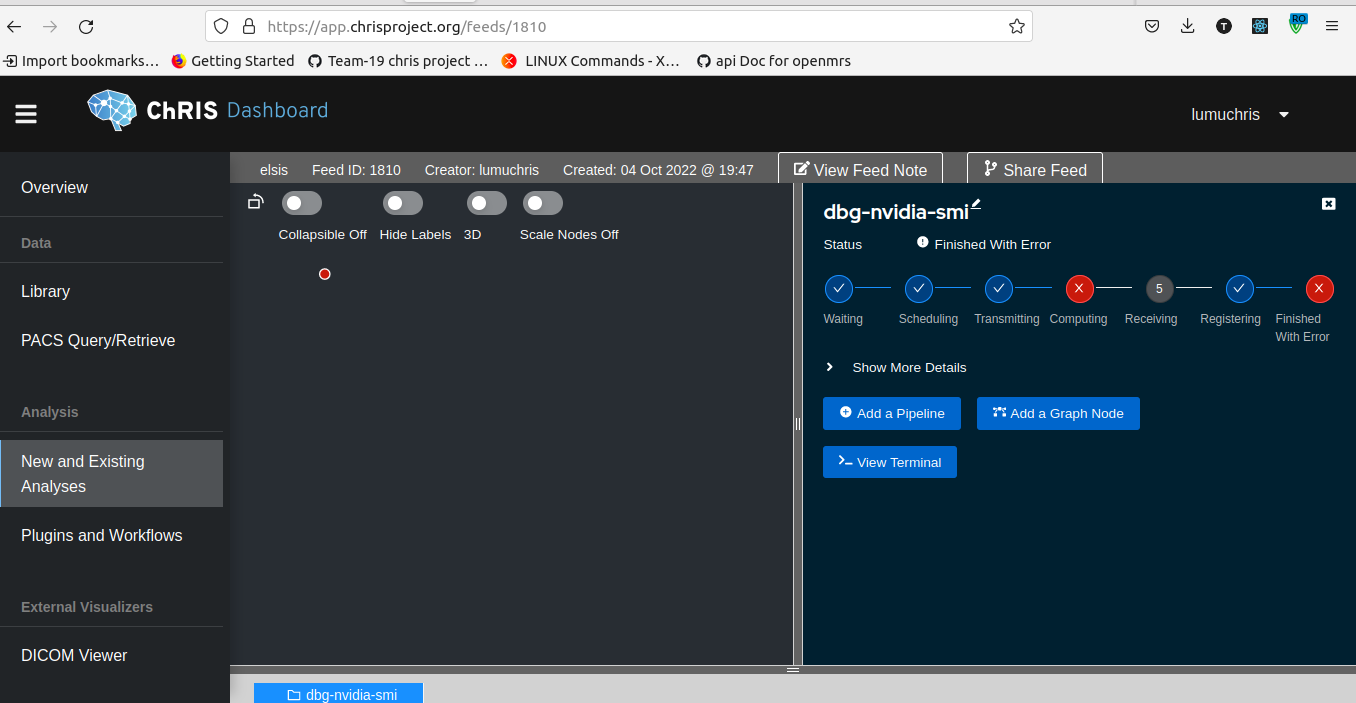1356x703 pixels.
Task: Click the rotate orientation icon above the graph
Action: (x=255, y=201)
